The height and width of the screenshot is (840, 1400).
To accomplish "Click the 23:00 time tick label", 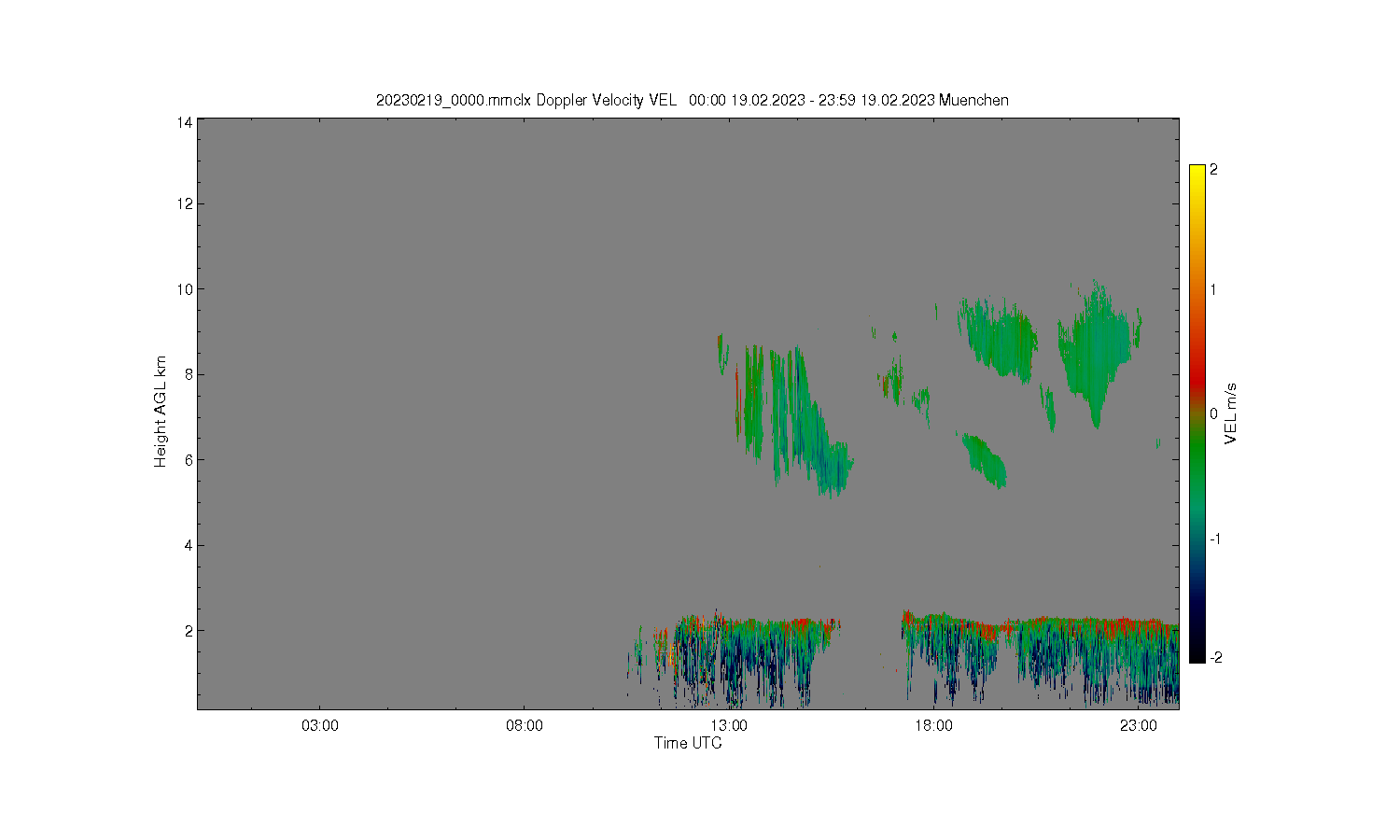I will 1138,725.
